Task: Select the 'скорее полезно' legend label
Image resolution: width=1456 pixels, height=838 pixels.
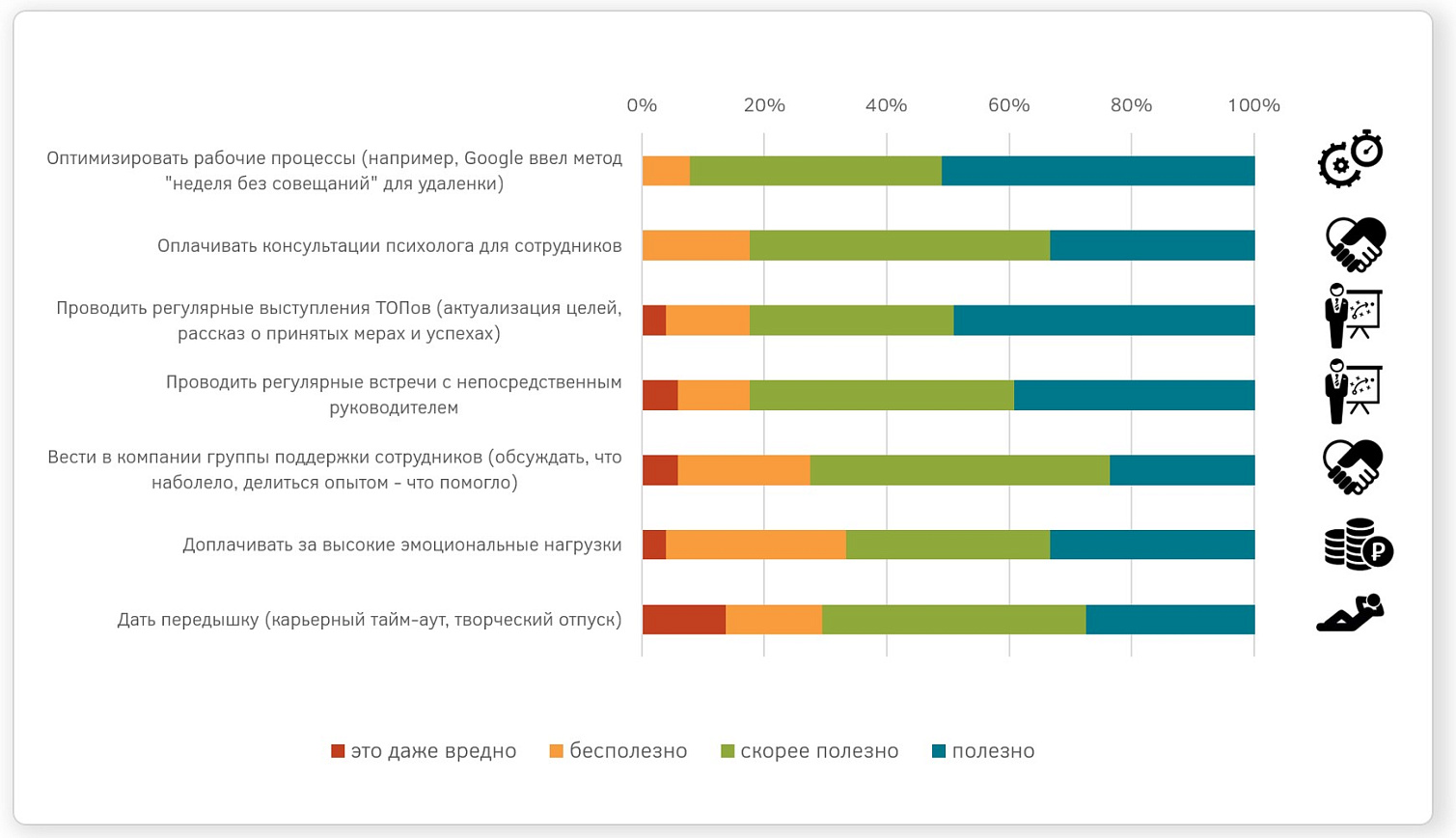Action: tap(819, 751)
